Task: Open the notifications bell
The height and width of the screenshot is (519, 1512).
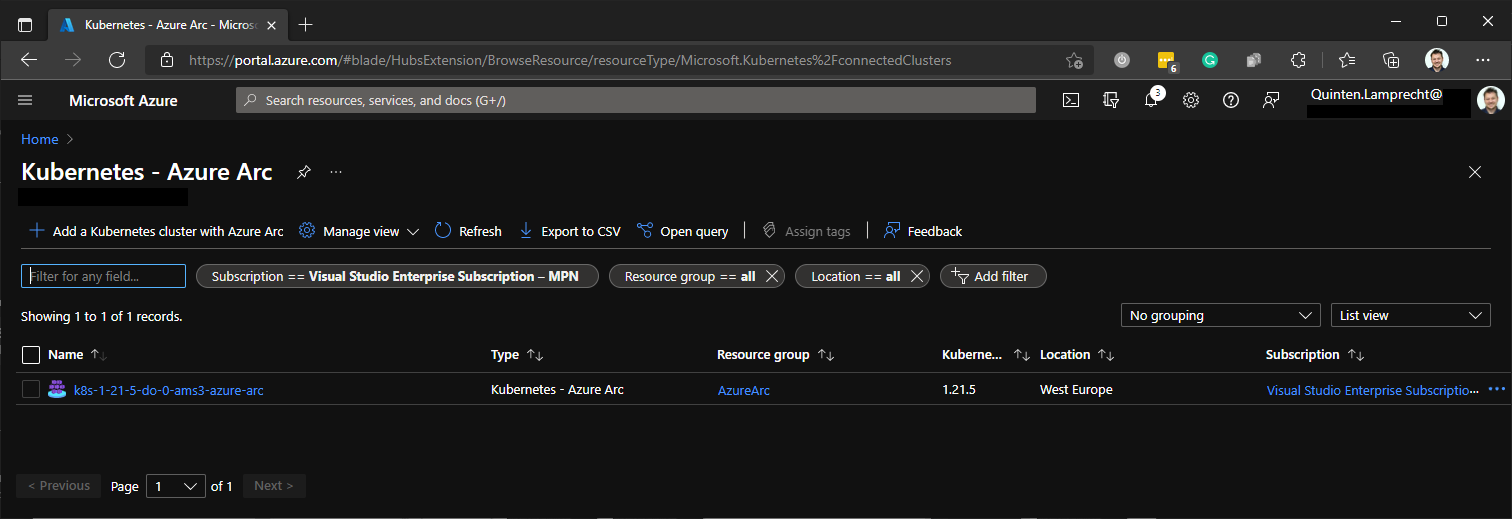Action: point(1151,100)
